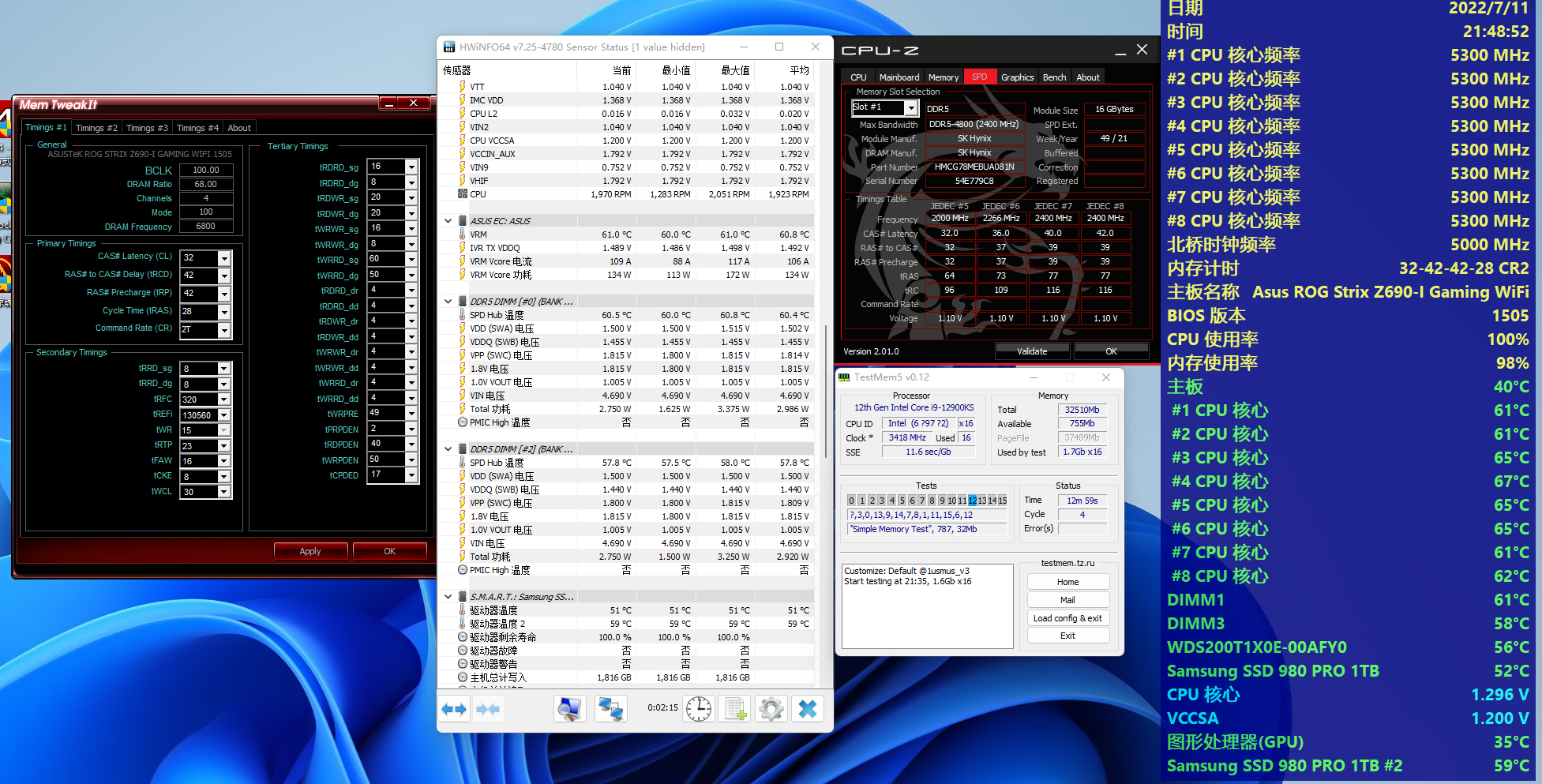Click Home button in TestMem5
The width and height of the screenshot is (1542, 784).
click(x=1067, y=582)
